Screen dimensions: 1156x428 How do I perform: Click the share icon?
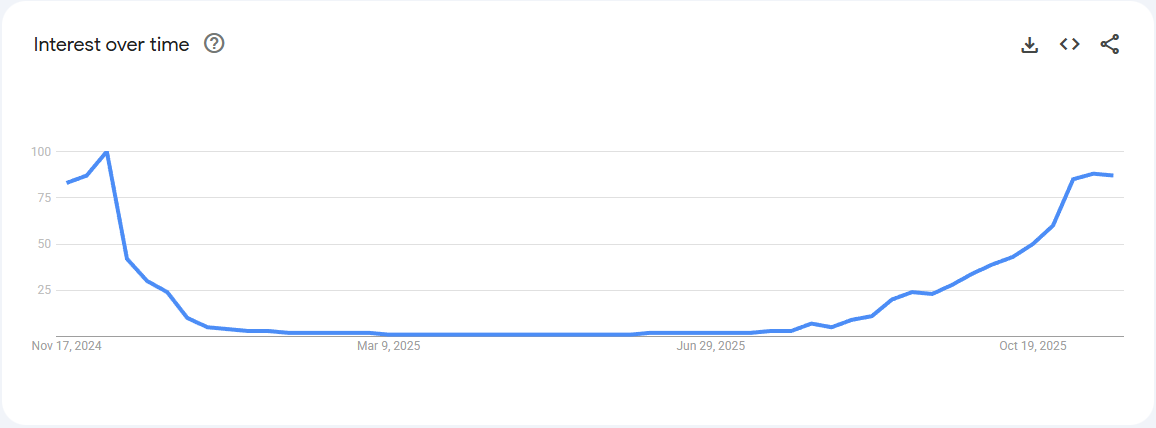coord(1110,44)
